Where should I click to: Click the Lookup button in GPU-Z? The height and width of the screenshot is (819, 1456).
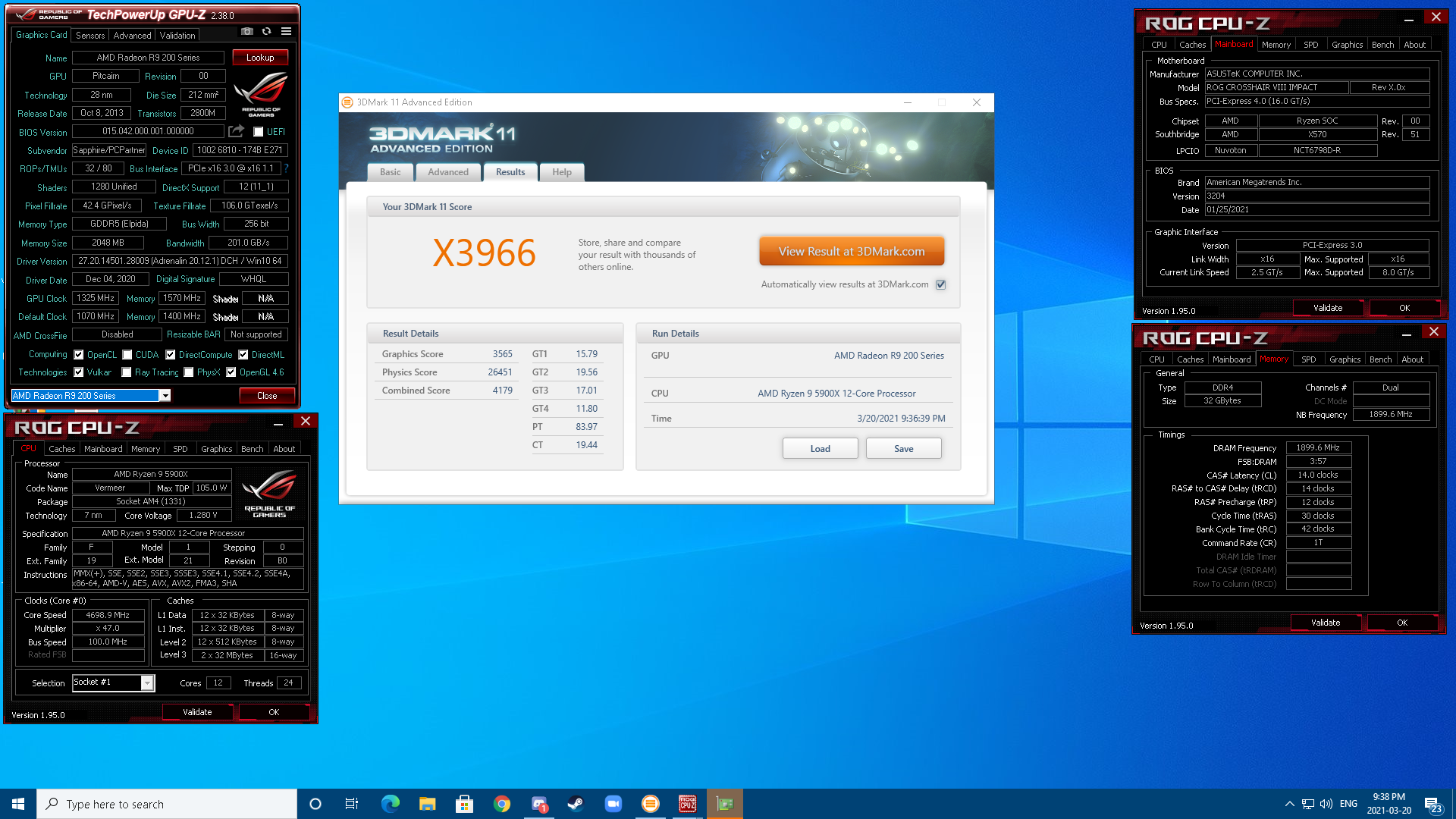(x=260, y=58)
